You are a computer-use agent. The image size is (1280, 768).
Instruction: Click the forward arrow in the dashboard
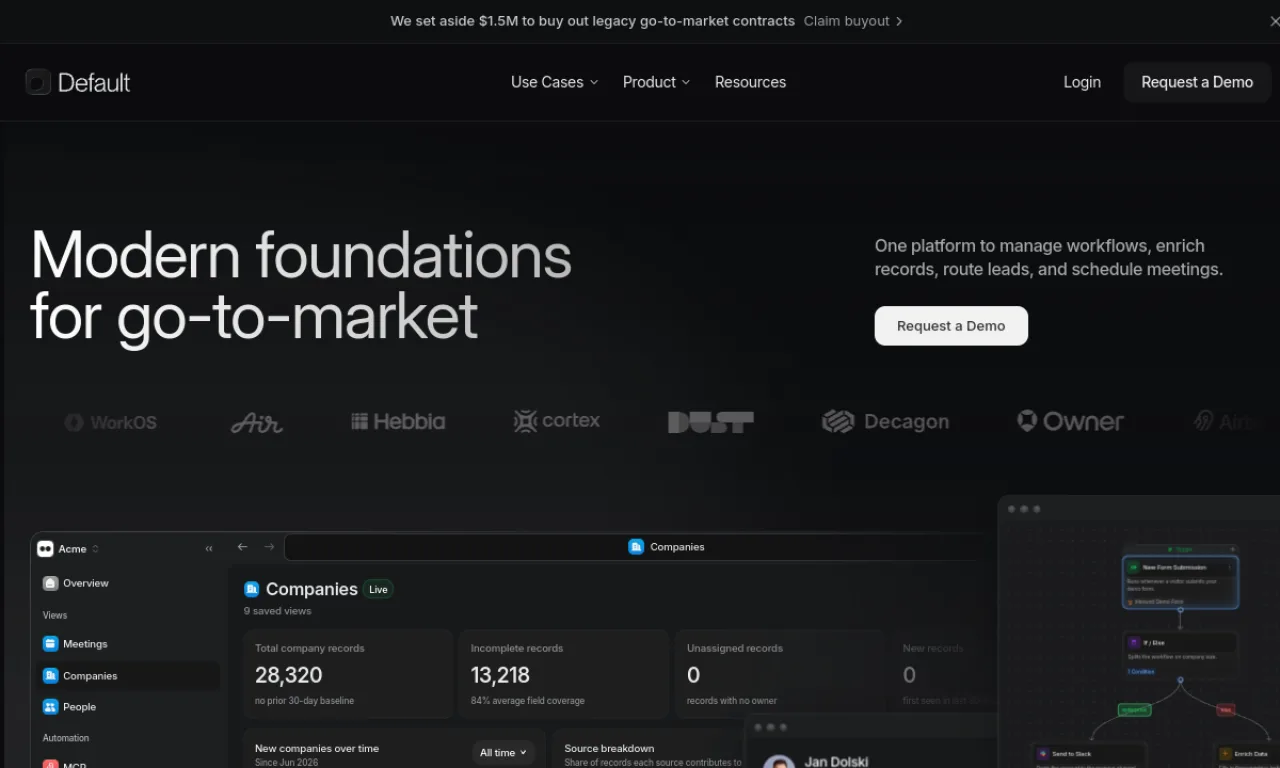pos(269,547)
